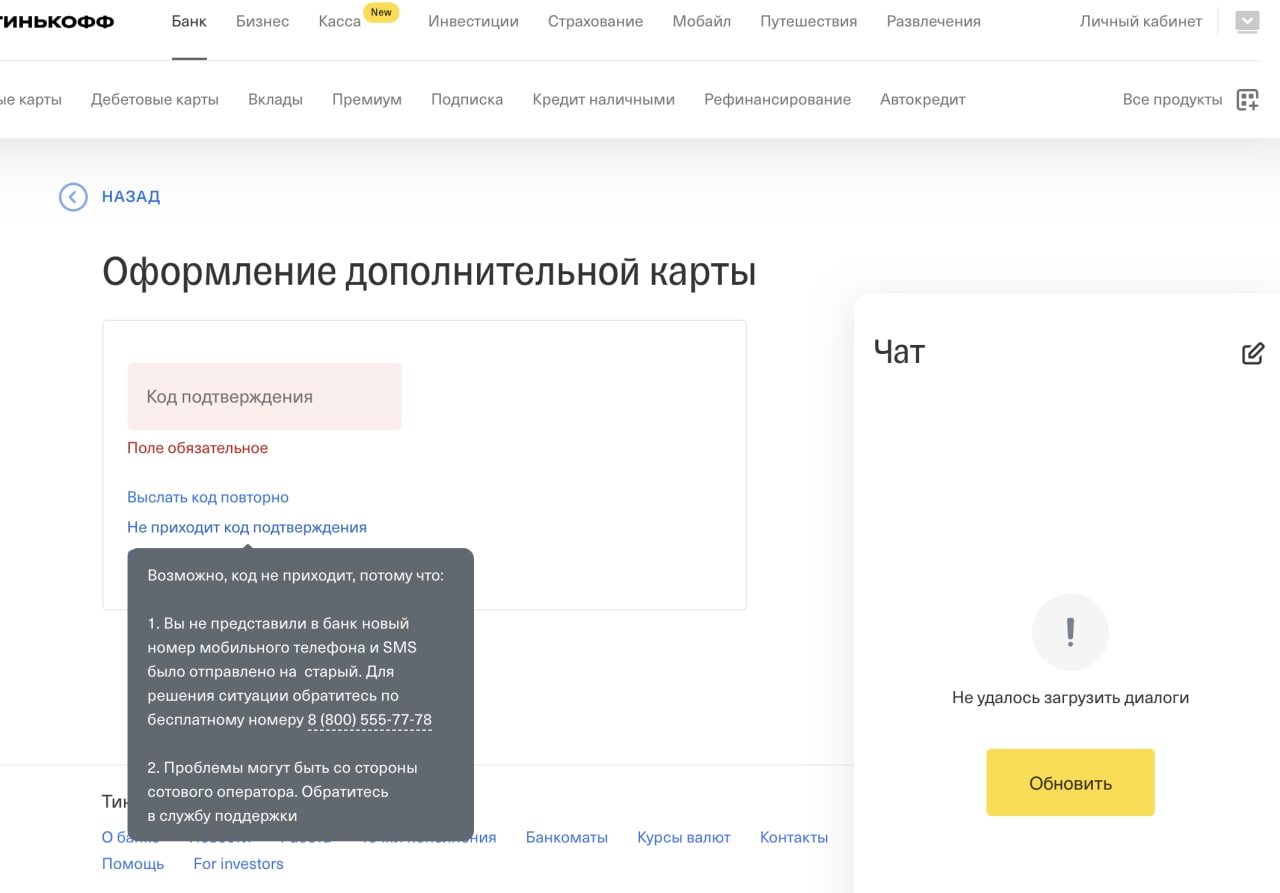Focus the Код подтверждения input field

[264, 397]
